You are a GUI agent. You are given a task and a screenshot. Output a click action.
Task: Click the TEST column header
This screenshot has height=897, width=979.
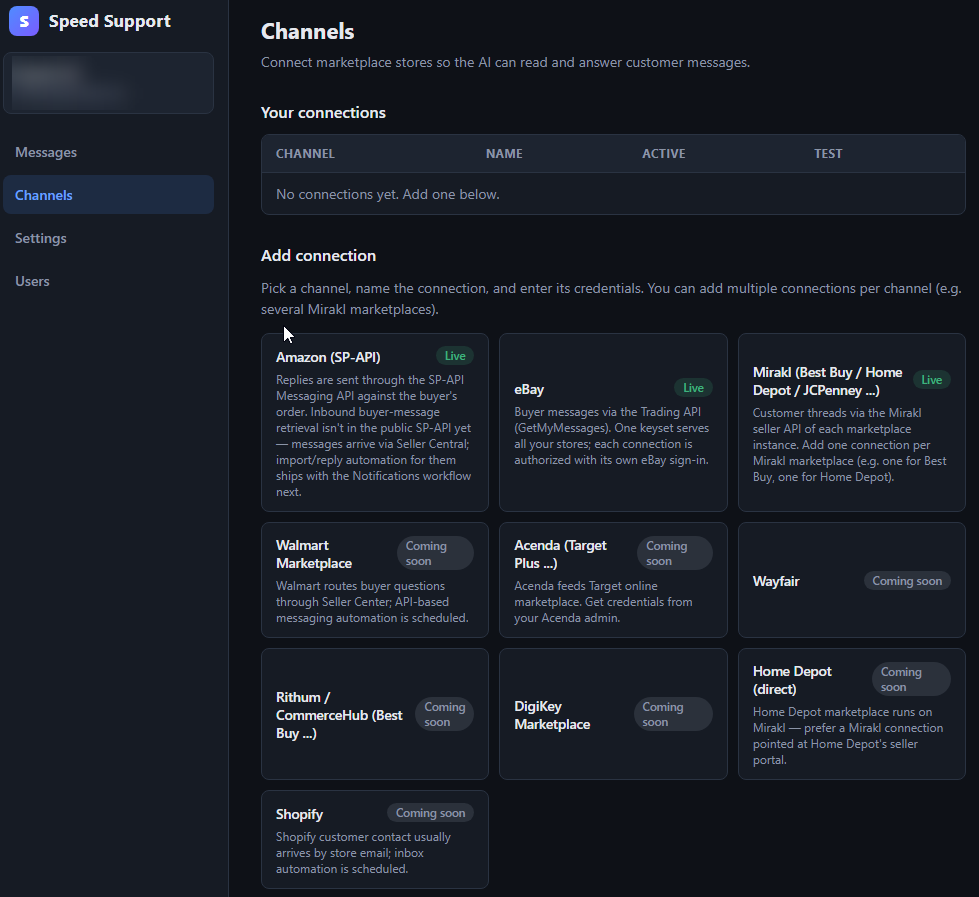828,154
